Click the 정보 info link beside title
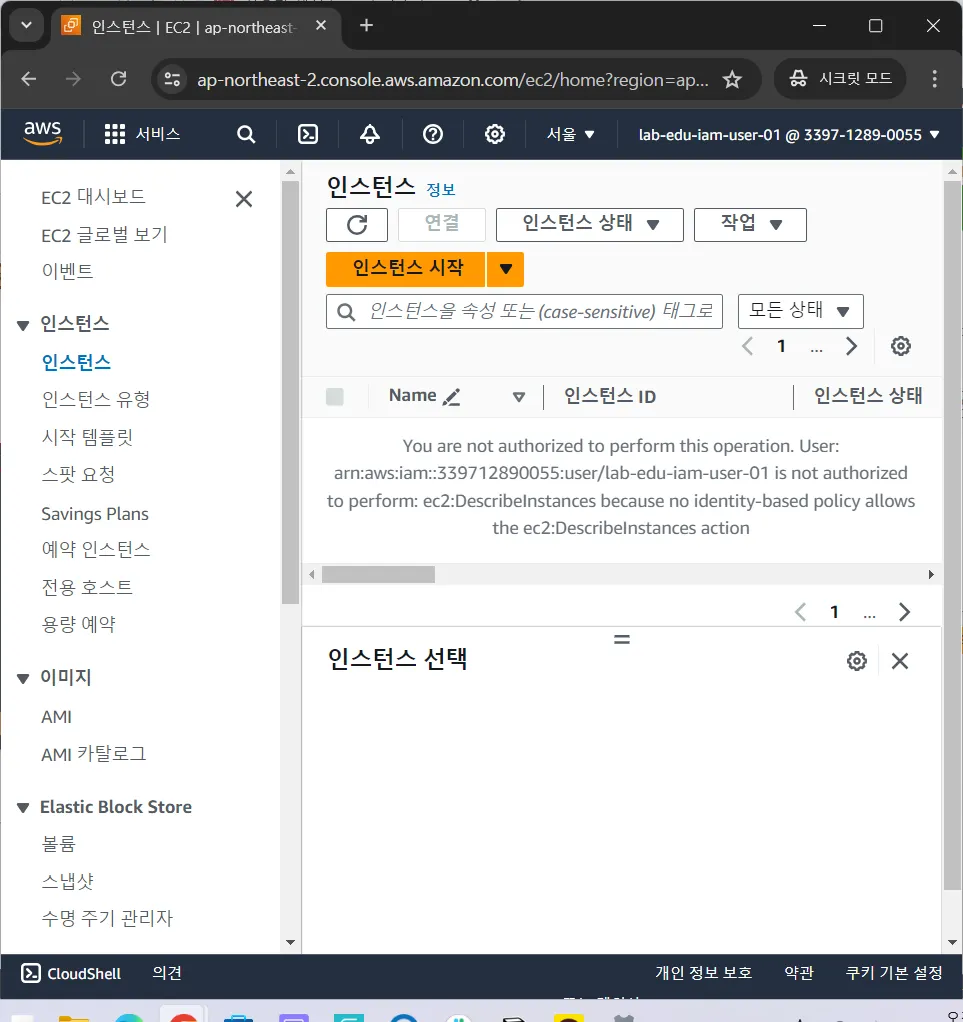This screenshot has width=963, height=1022. pyautogui.click(x=441, y=190)
